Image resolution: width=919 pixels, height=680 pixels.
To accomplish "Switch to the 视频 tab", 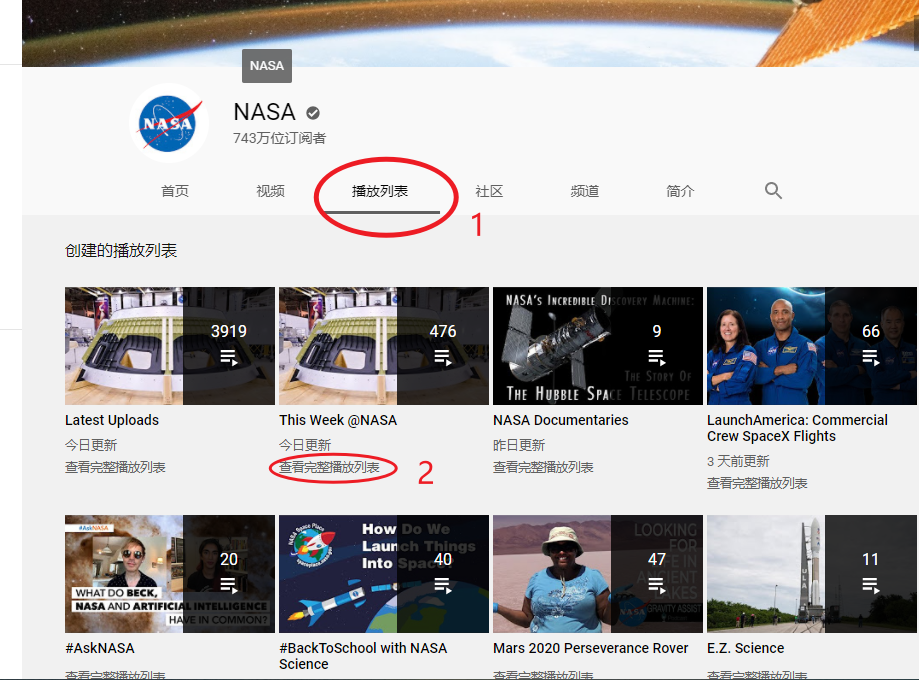I will [x=270, y=191].
